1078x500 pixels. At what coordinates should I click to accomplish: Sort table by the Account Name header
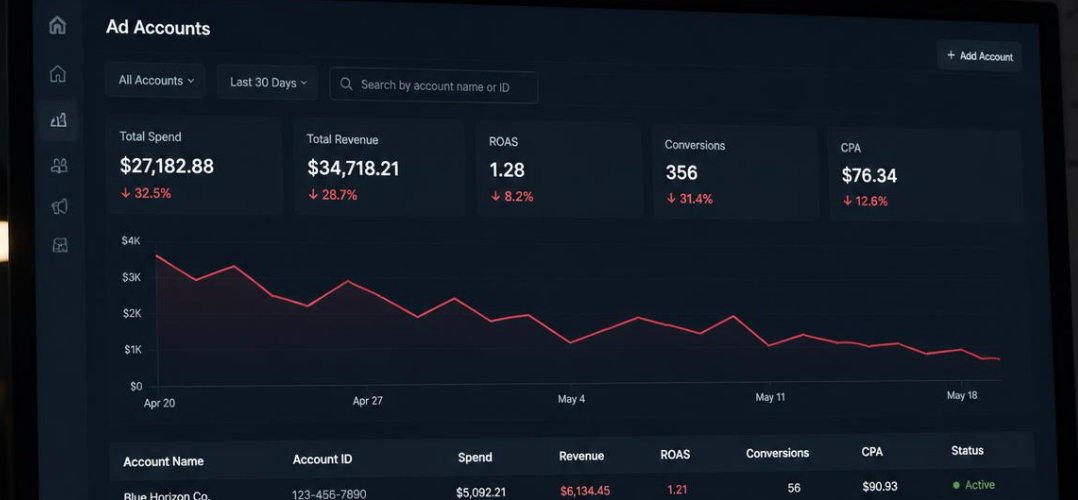tap(163, 461)
